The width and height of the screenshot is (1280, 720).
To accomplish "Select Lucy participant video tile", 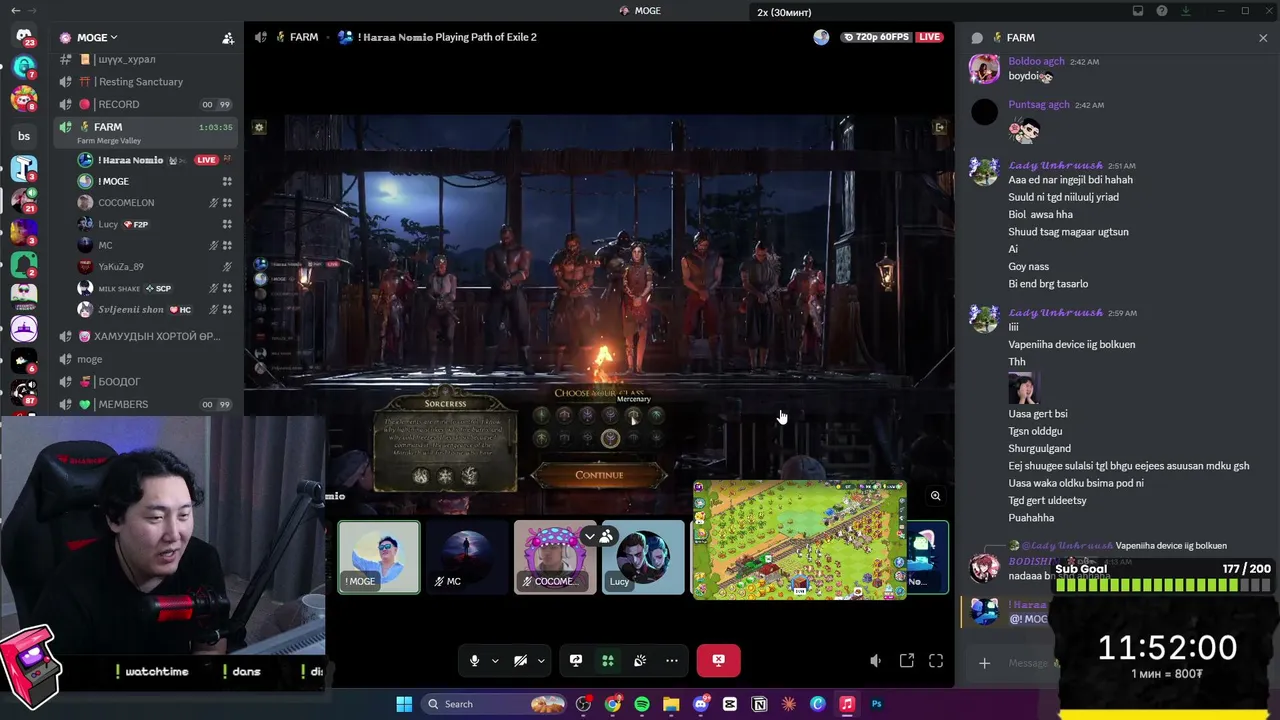I will coord(643,557).
